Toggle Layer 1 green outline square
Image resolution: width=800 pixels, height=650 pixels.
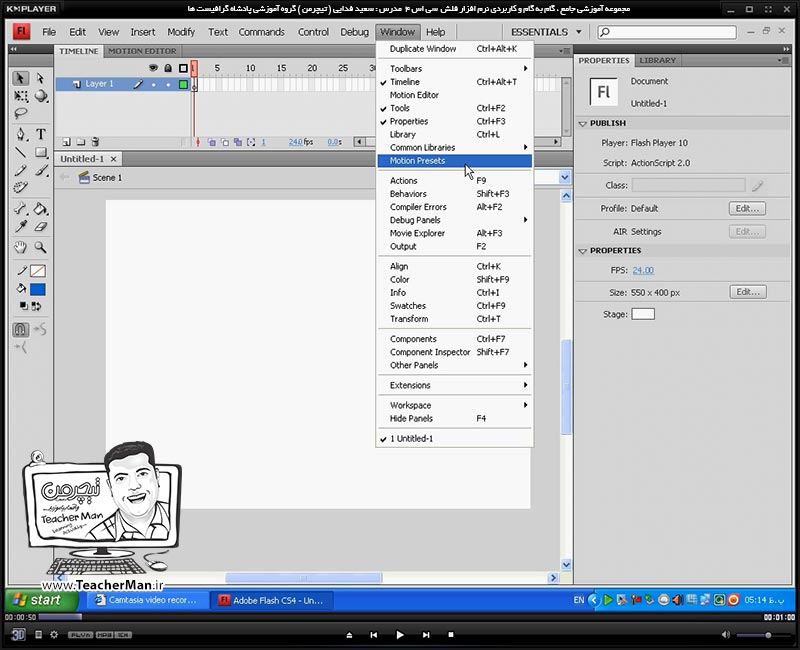click(183, 84)
